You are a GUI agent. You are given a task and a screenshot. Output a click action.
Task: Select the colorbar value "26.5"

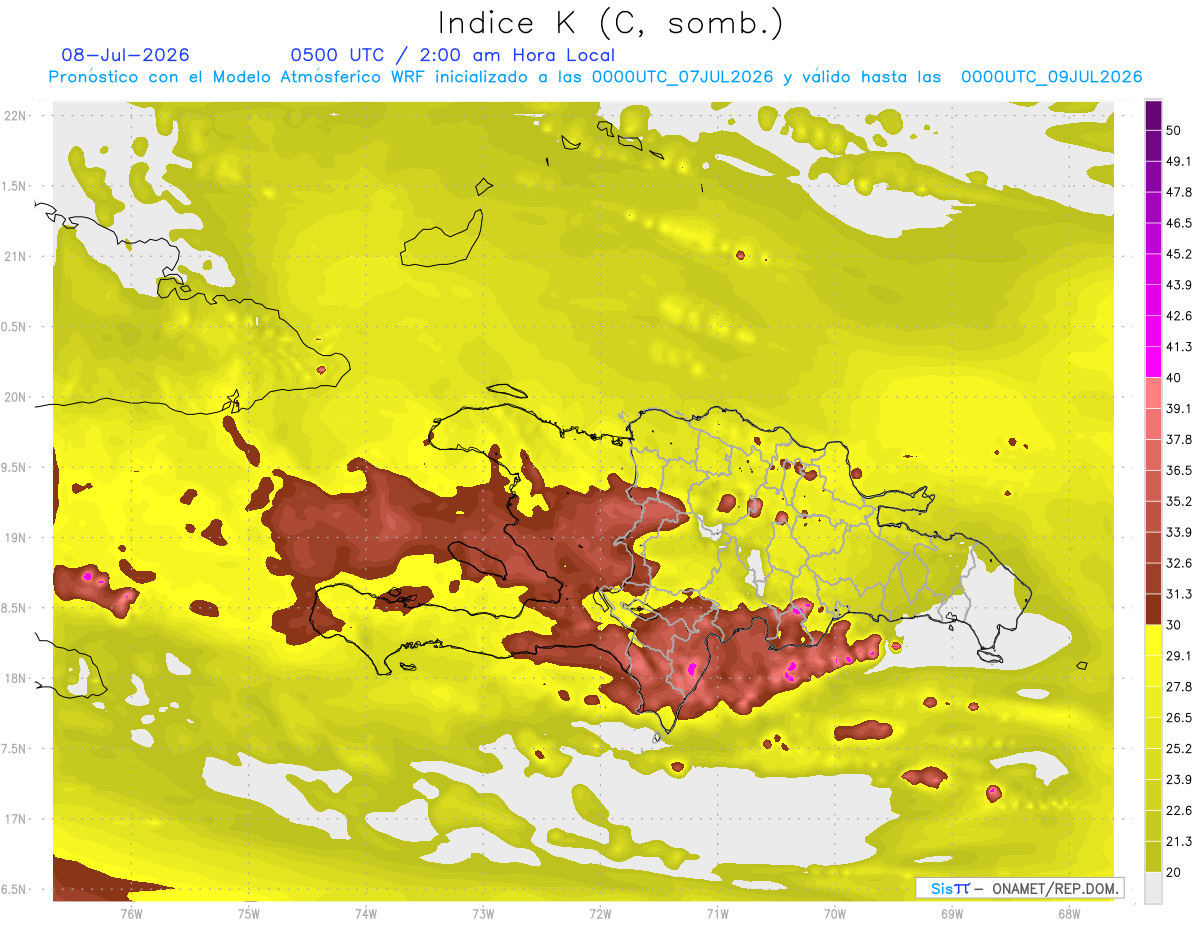point(1179,718)
